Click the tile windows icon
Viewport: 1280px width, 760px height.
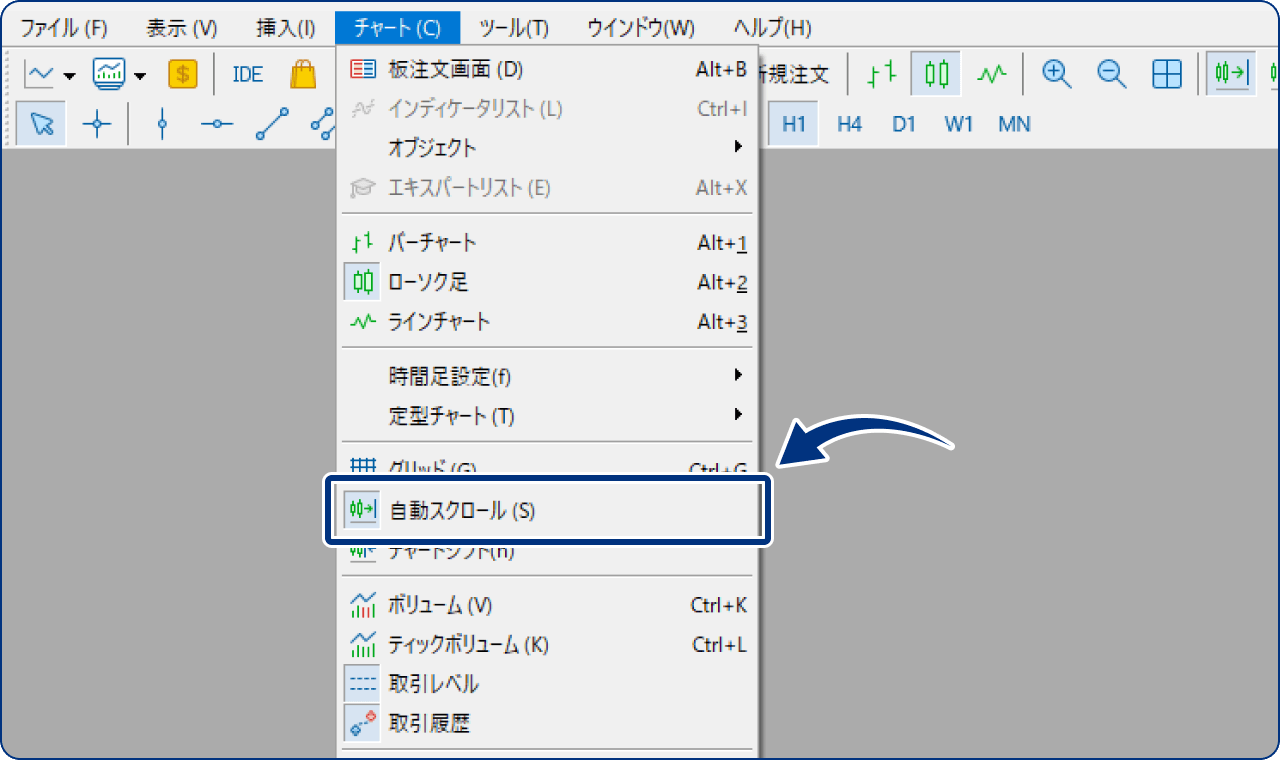(x=1166, y=73)
